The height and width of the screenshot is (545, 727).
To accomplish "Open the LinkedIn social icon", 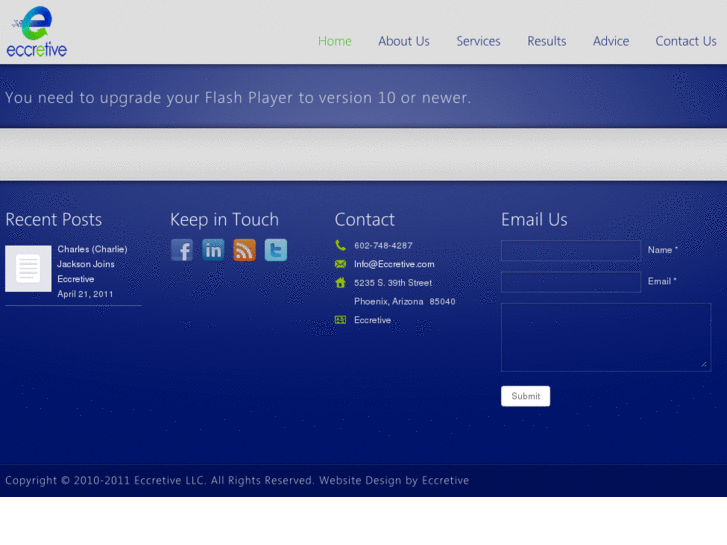I will [x=213, y=250].
